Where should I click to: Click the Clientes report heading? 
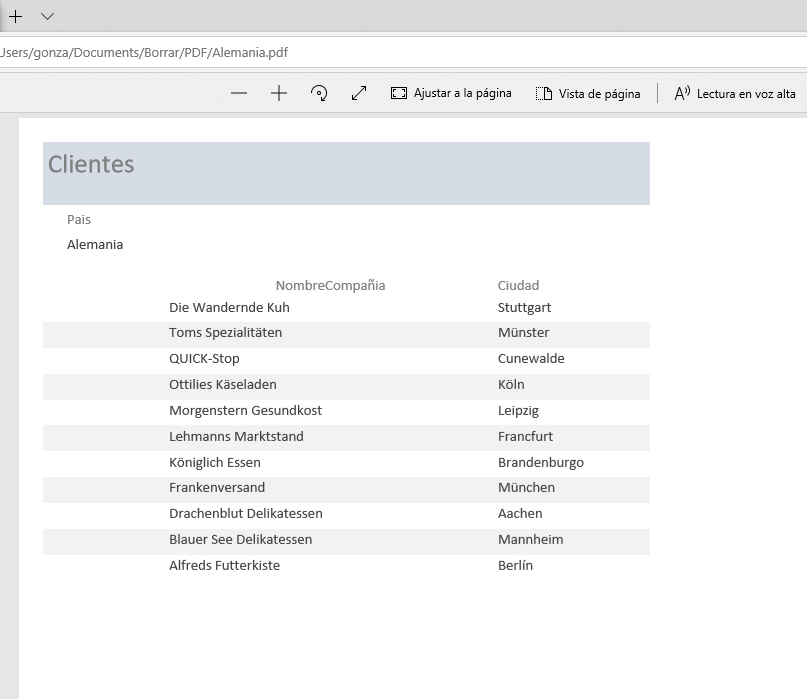coord(91,165)
